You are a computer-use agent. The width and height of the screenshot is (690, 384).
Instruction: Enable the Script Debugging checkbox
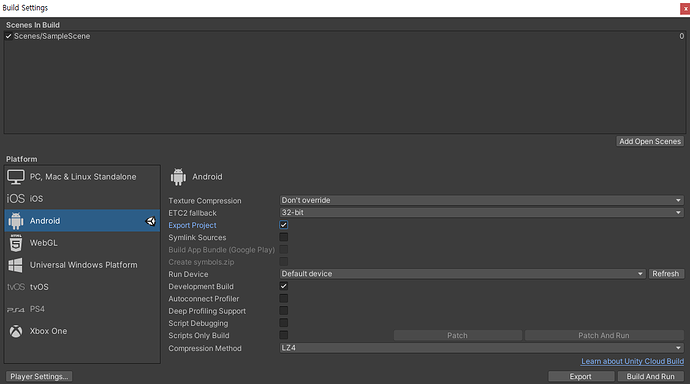click(x=284, y=323)
